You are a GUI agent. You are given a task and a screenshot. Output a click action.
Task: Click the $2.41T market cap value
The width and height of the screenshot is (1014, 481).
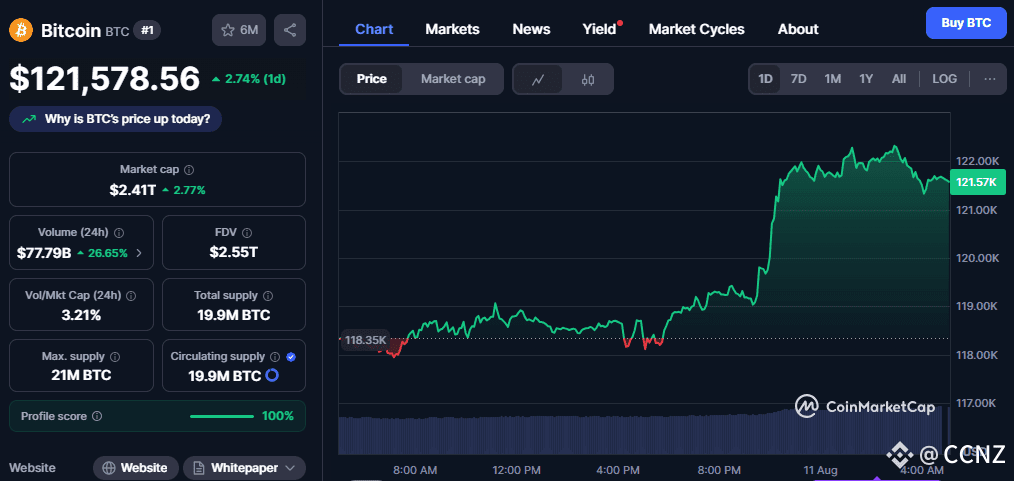coord(133,190)
